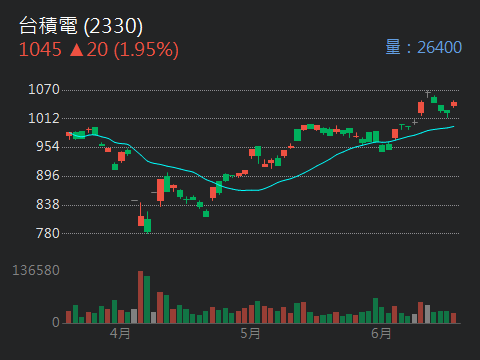Screen dimensions: 480x360
Task: Click the tallest red volume bar in April
Action: click(x=140, y=297)
